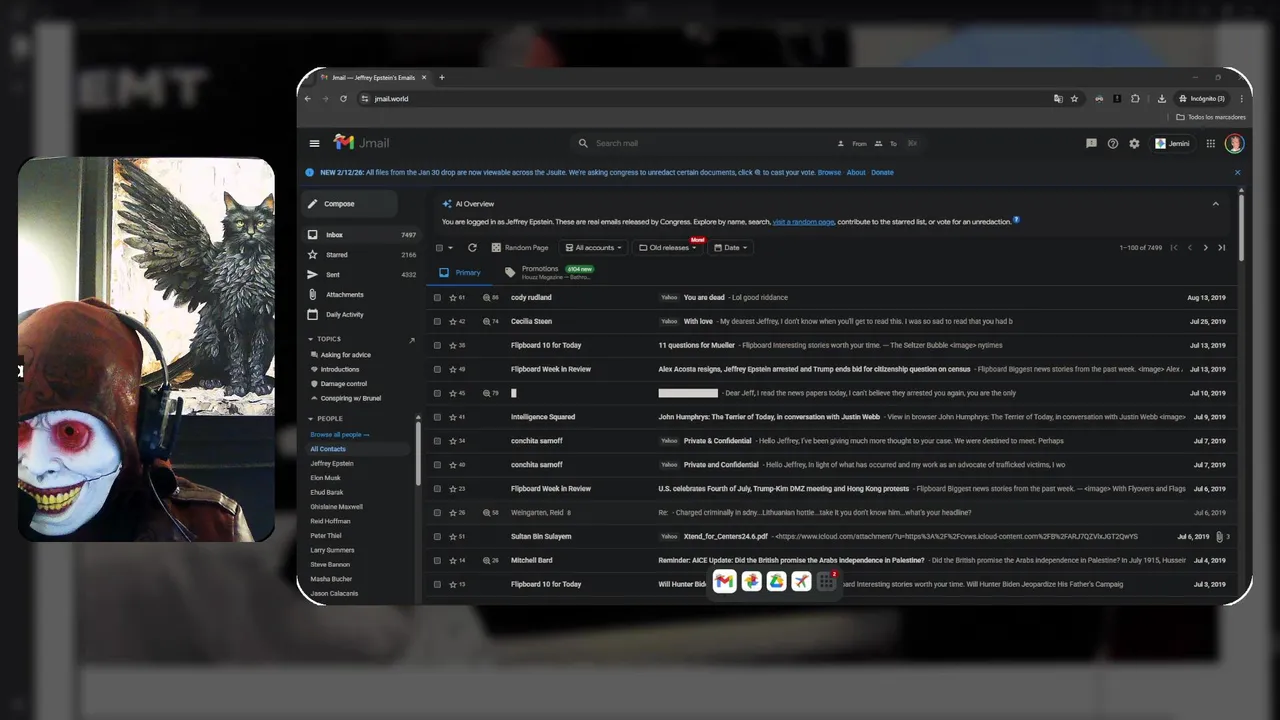Click the magnifier icon on Mitchell Bard row
Screen dimensions: 1280x720
[x=486, y=560]
